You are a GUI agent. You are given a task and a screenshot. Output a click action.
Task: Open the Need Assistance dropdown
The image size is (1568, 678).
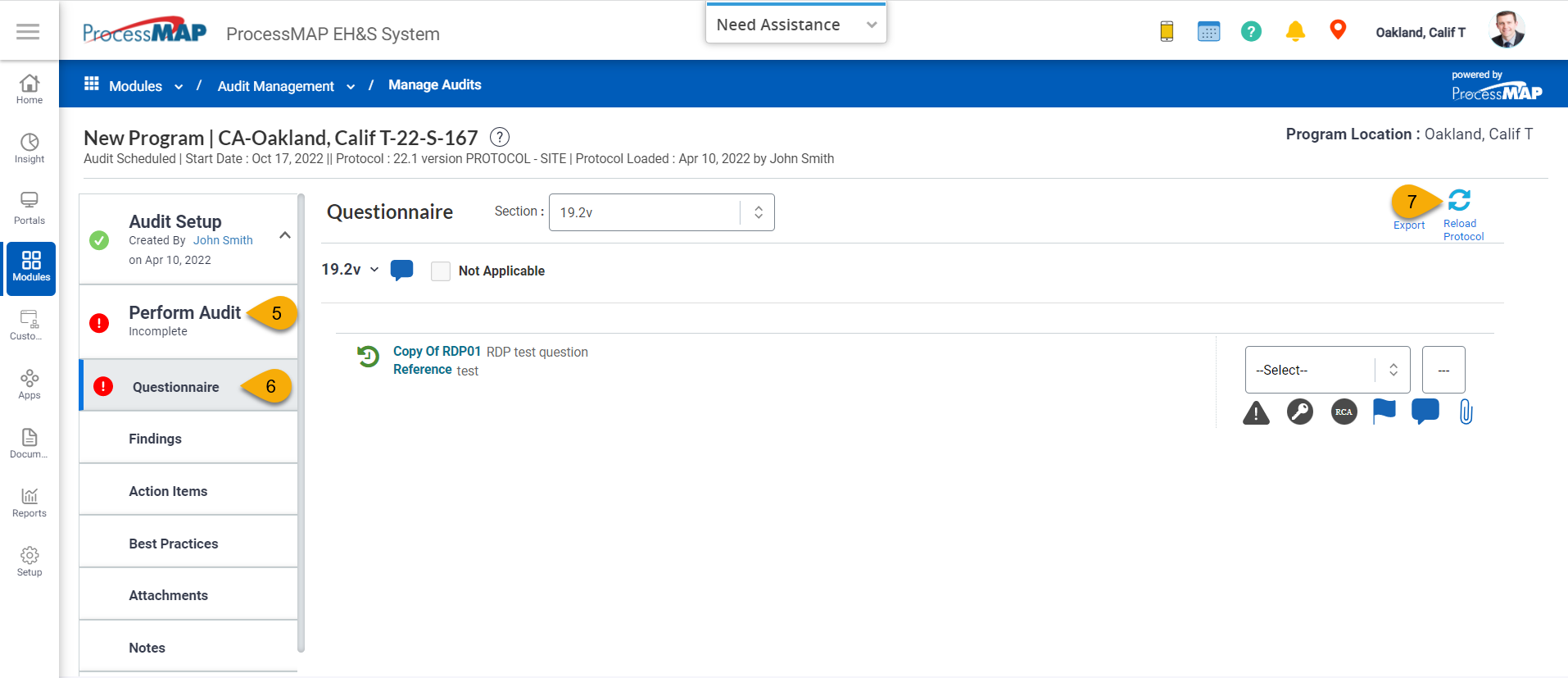[796, 25]
